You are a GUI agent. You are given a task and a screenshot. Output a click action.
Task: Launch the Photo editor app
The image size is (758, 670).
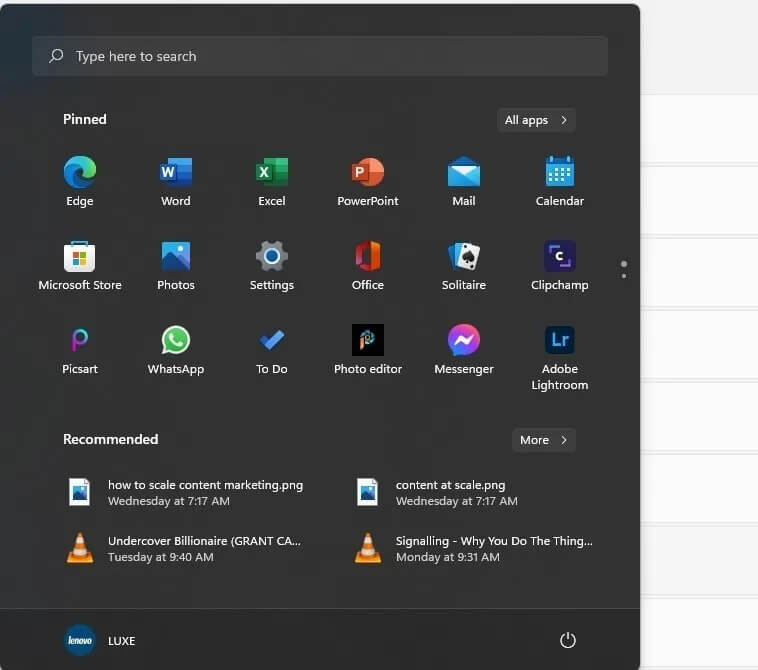click(x=368, y=350)
